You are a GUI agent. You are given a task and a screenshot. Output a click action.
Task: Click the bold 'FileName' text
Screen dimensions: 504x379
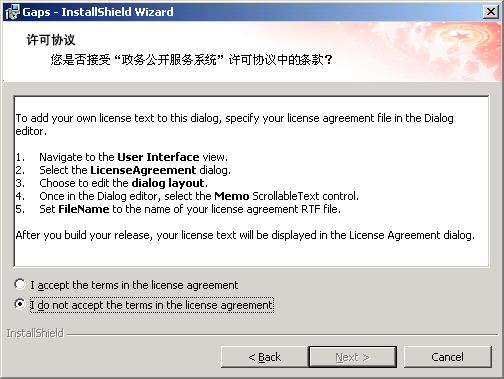click(84, 209)
